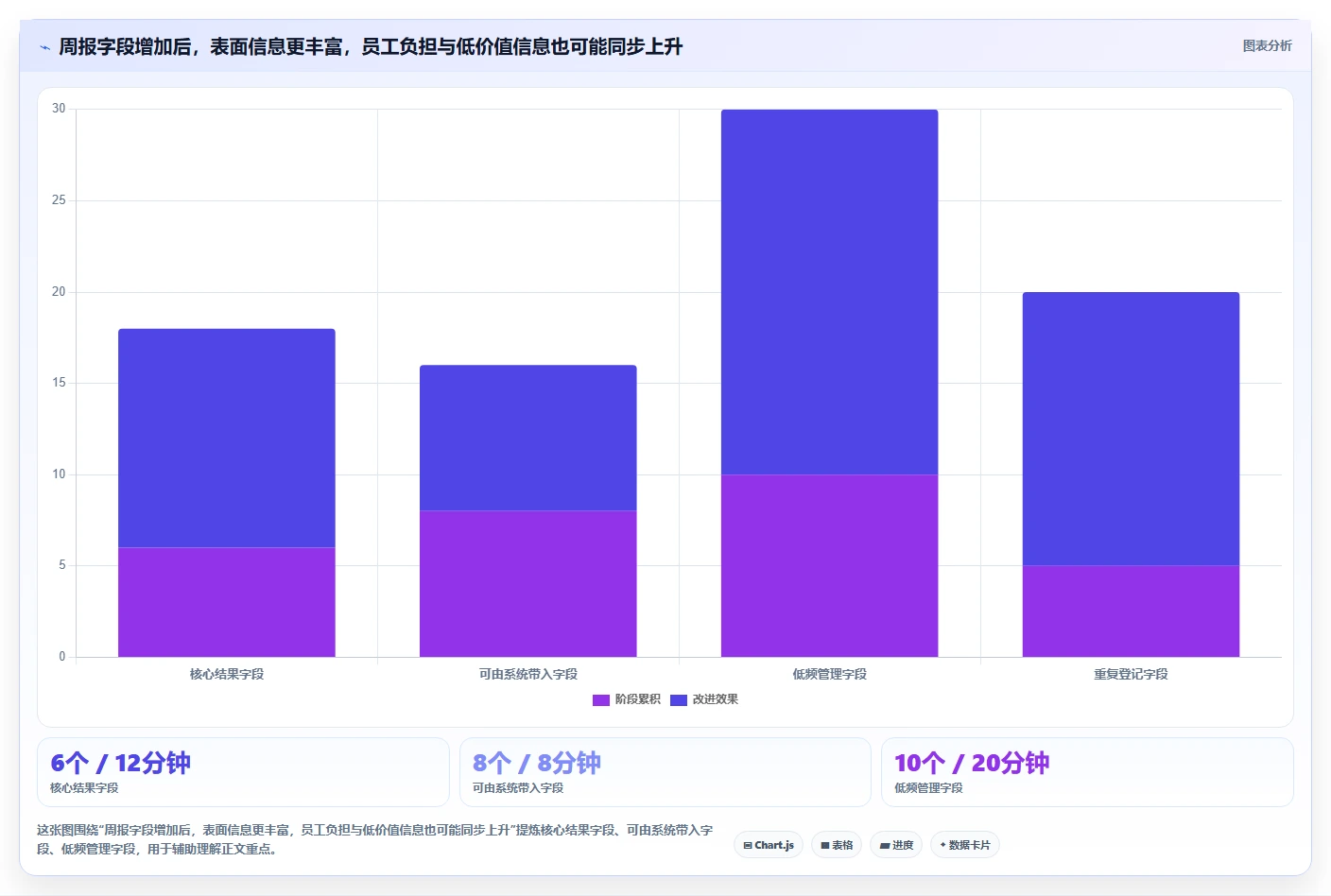Click the 图表分析 label
The width and height of the screenshot is (1331, 896).
coord(1267,45)
